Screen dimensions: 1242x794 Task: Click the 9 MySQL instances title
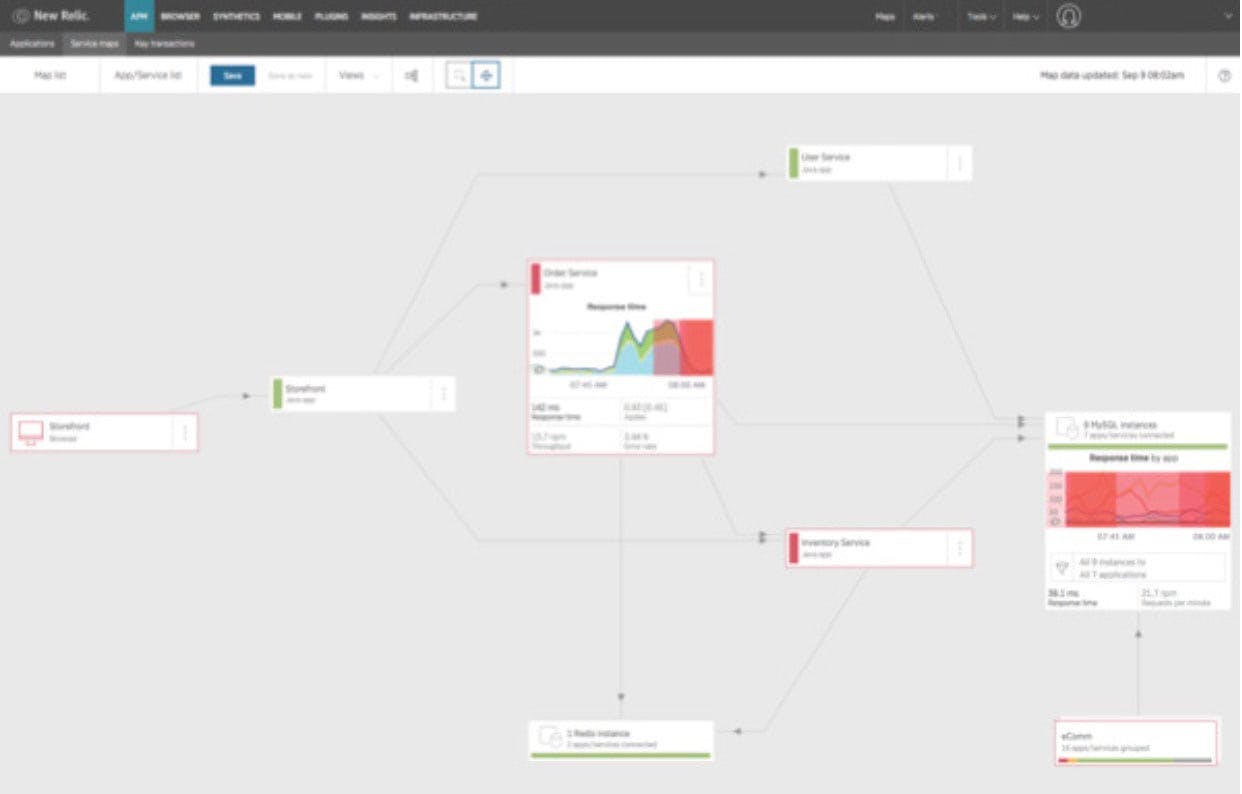click(x=1120, y=424)
